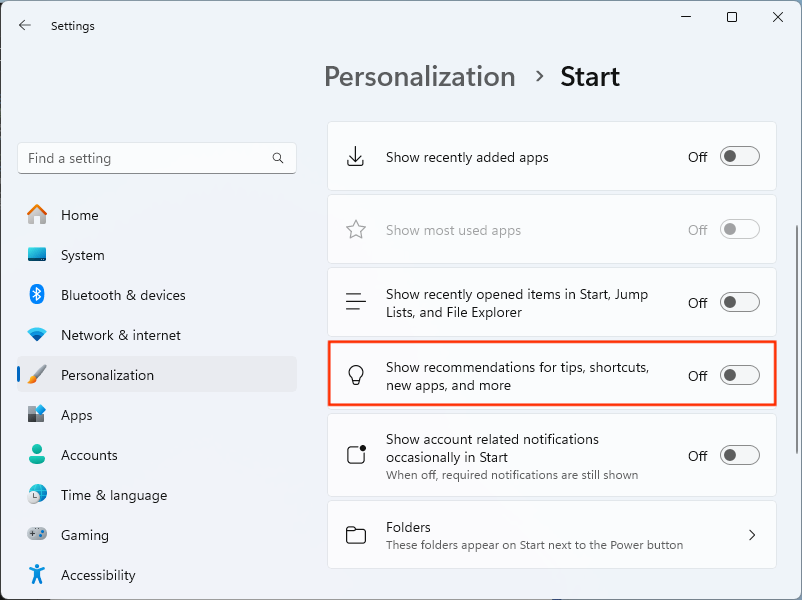
Task: Open the System settings category
Action: pos(82,255)
